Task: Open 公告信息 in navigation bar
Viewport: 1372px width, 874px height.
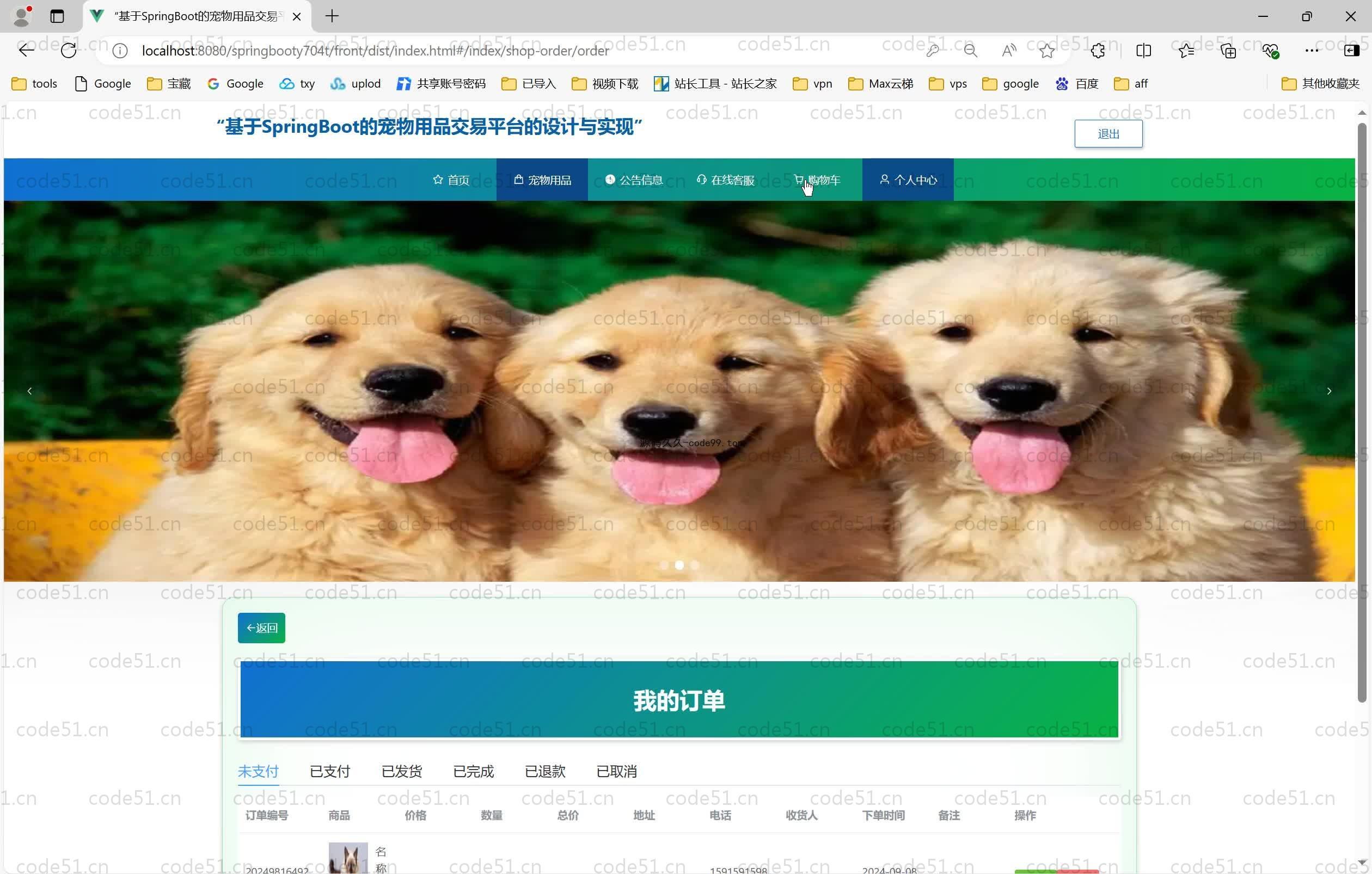Action: point(634,180)
